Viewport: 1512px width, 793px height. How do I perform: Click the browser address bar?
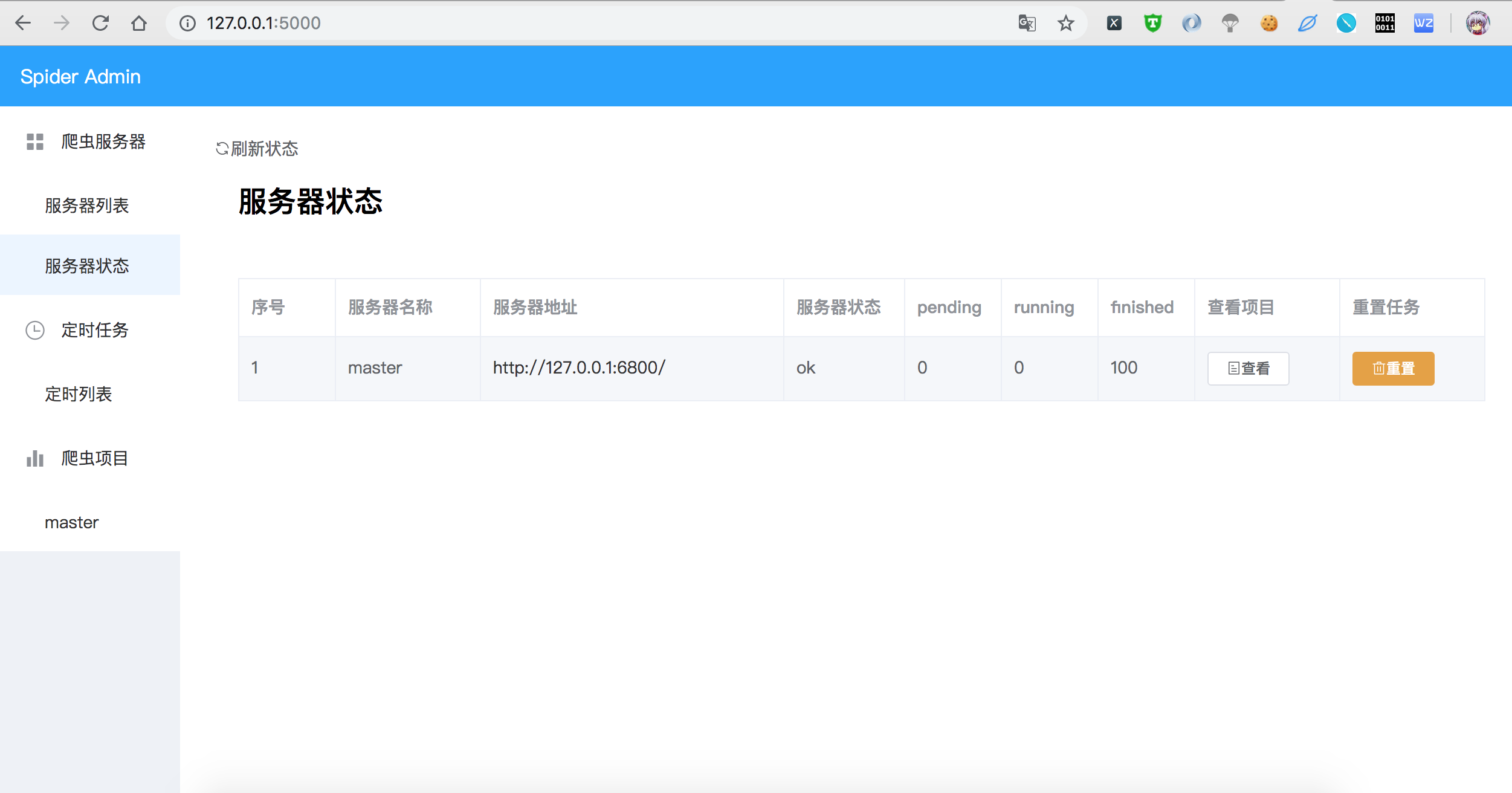click(423, 22)
